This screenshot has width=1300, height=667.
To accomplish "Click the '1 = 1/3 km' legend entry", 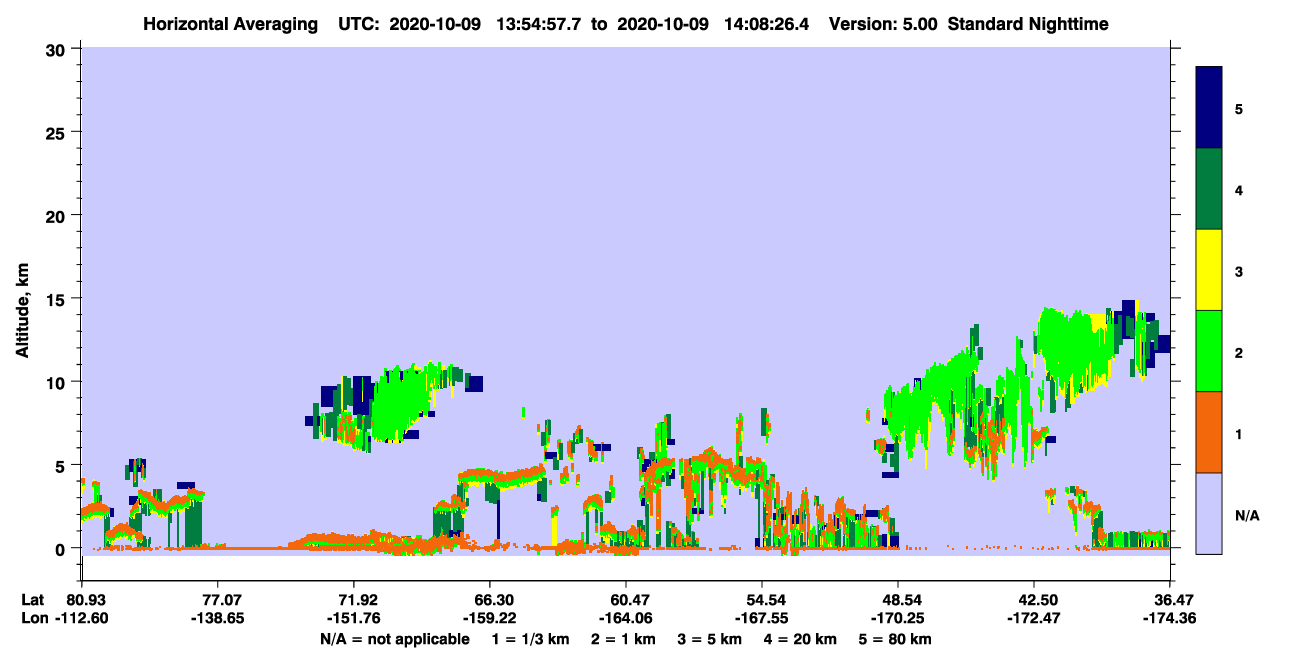I will (530, 639).
